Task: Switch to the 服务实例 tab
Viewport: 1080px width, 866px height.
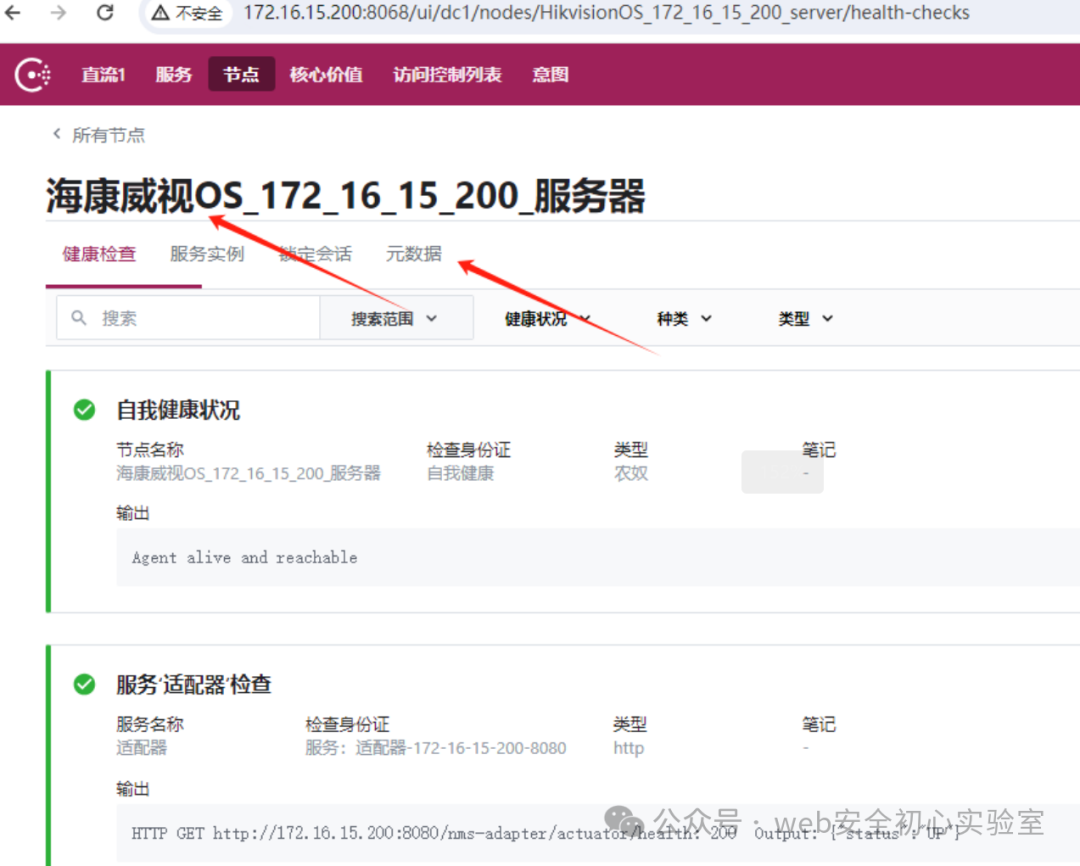Action: (x=207, y=254)
